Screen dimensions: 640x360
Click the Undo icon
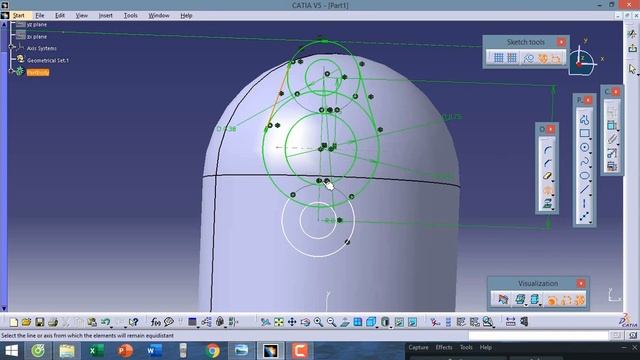[105, 322]
